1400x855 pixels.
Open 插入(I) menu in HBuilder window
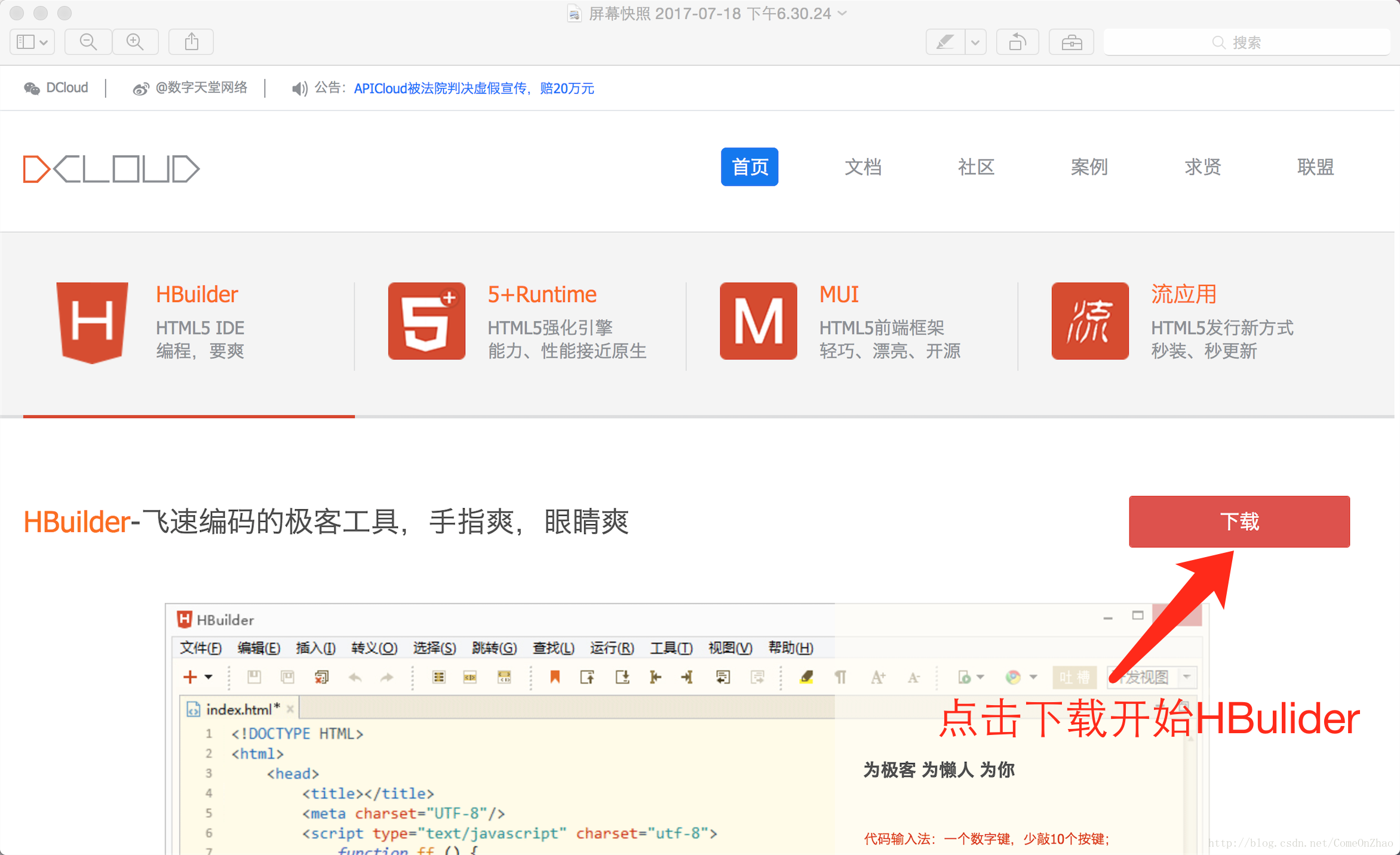[x=315, y=648]
